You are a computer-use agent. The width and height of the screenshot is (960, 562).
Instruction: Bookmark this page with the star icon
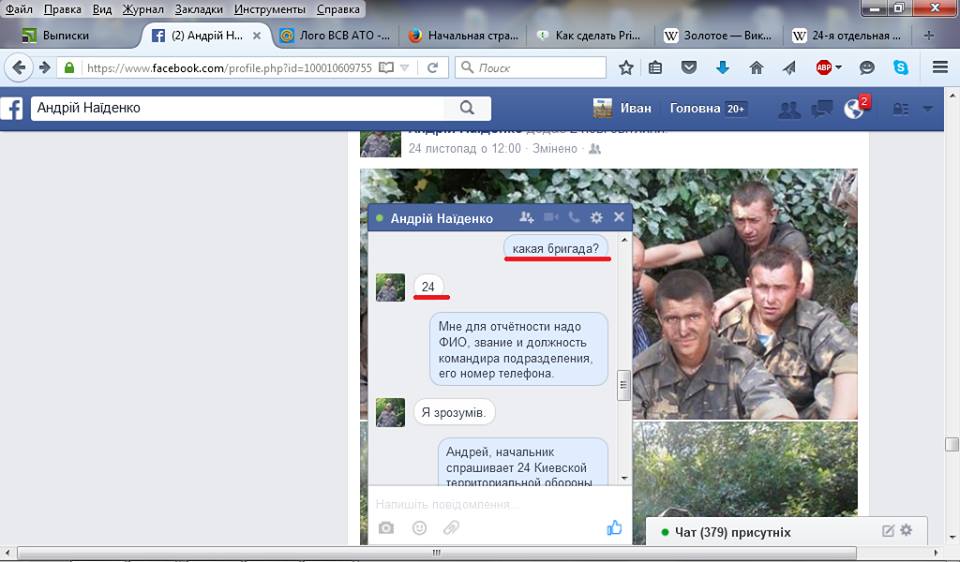626,68
